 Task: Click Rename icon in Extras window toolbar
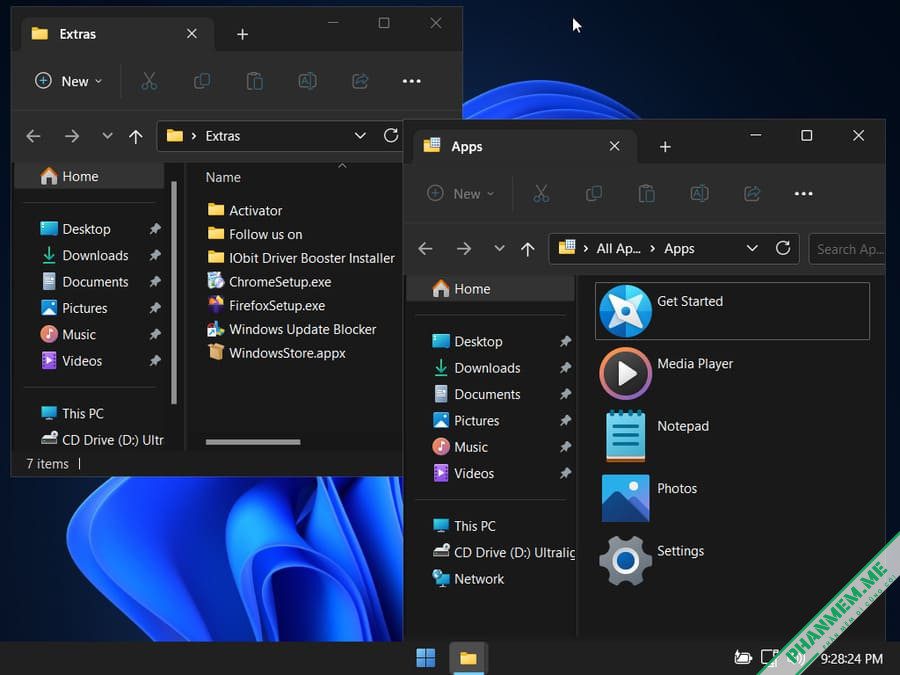point(308,82)
